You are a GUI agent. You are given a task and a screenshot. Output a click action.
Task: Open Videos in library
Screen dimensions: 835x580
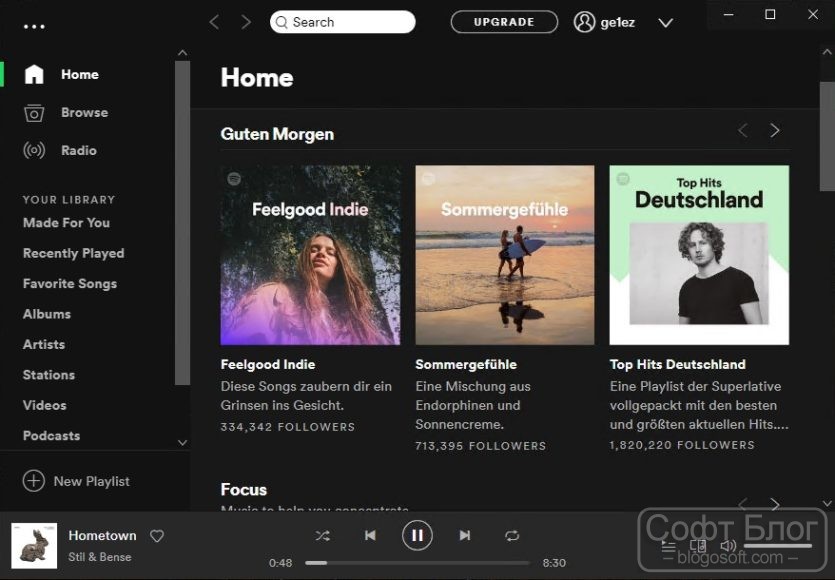45,405
